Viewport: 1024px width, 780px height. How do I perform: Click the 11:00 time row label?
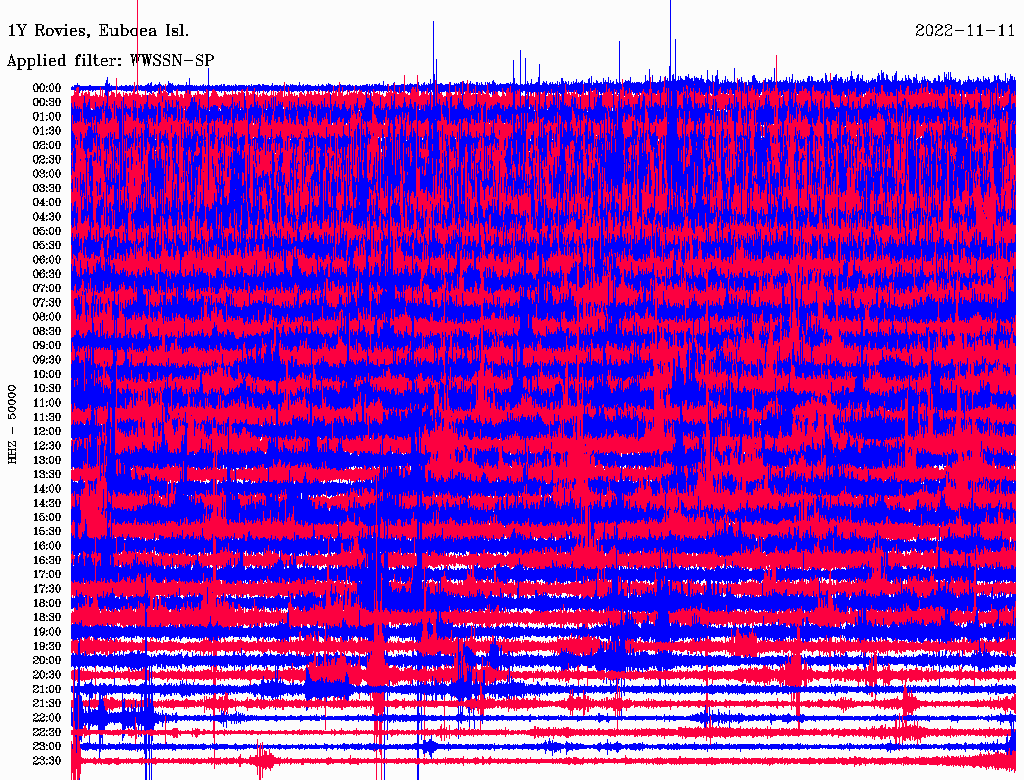47,403
